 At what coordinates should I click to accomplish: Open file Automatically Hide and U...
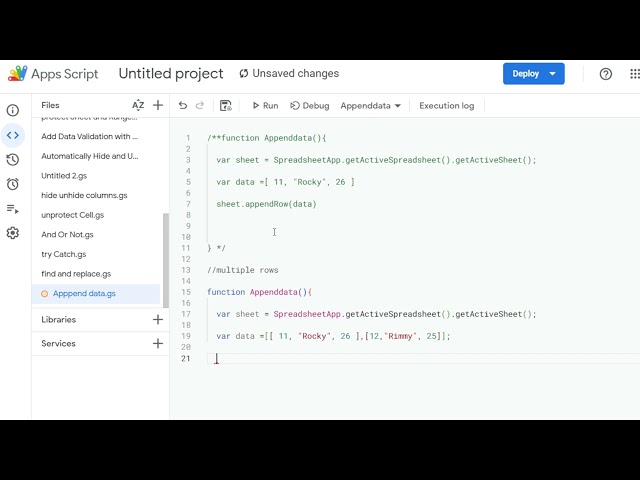(x=90, y=156)
